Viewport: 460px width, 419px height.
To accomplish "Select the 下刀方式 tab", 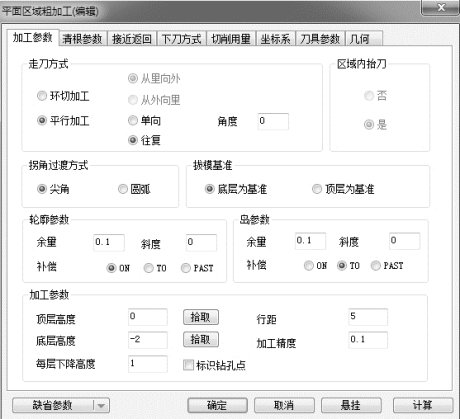I will point(181,39).
